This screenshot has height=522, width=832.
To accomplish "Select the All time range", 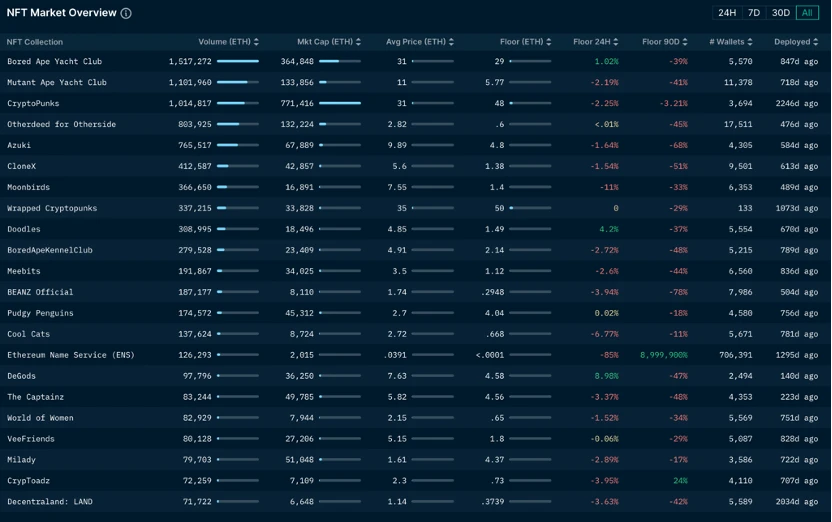I will tap(807, 13).
